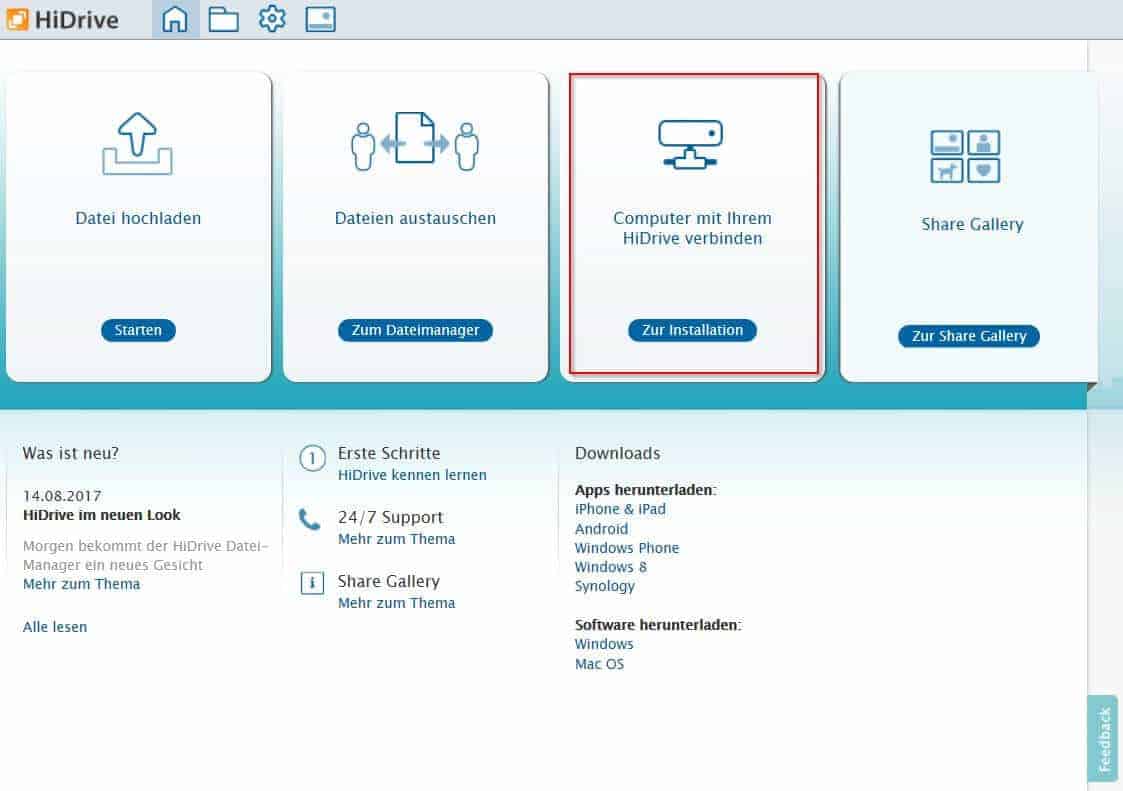The height and width of the screenshot is (791, 1123).
Task: Click the 14.08.2017 news date
Action: click(62, 496)
